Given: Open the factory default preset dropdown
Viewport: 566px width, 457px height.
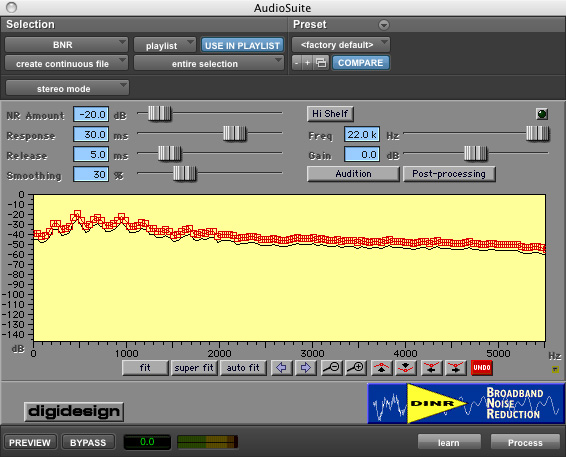Looking at the screenshot, I should [340, 45].
